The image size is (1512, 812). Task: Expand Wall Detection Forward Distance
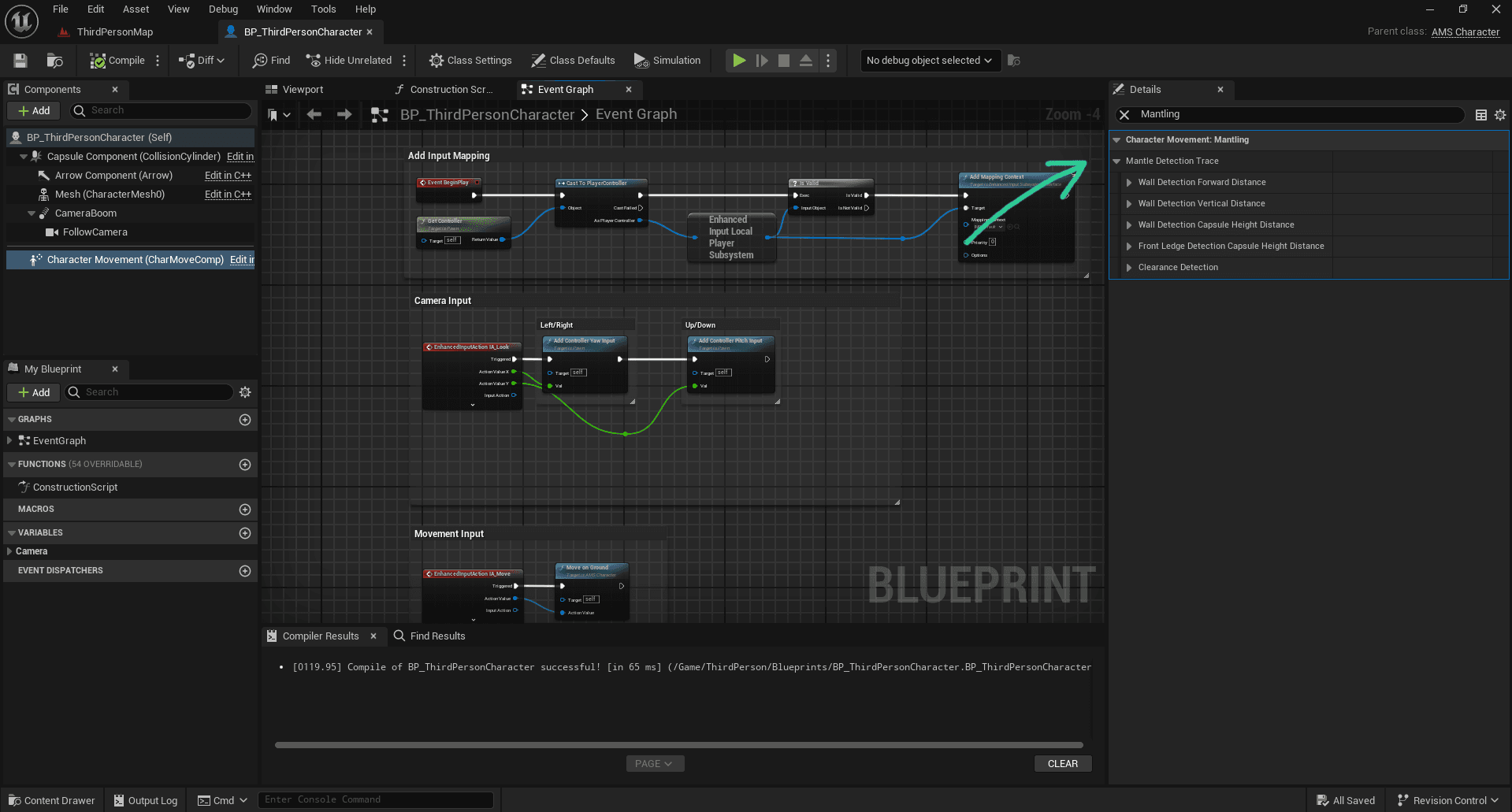tap(1129, 183)
